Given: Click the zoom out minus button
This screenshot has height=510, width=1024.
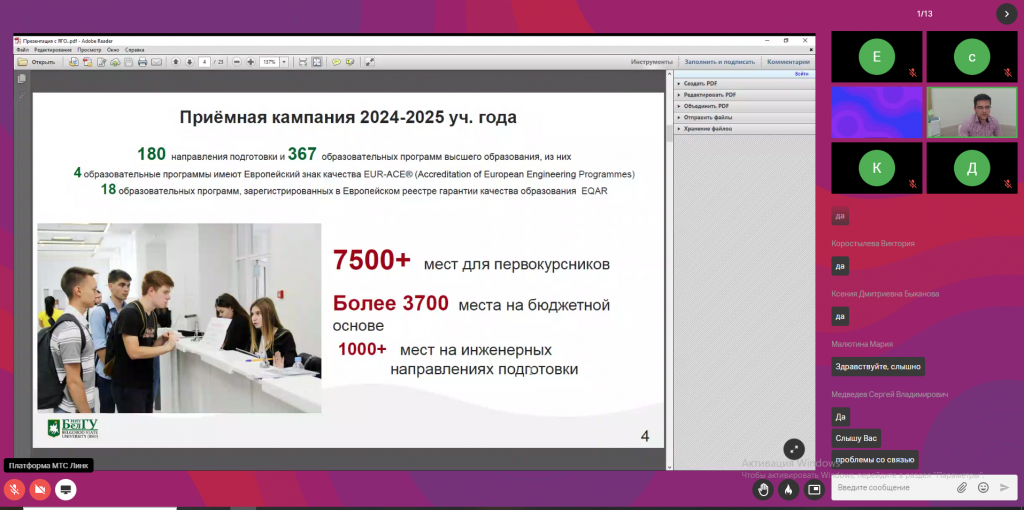Looking at the screenshot, I should point(237,62).
